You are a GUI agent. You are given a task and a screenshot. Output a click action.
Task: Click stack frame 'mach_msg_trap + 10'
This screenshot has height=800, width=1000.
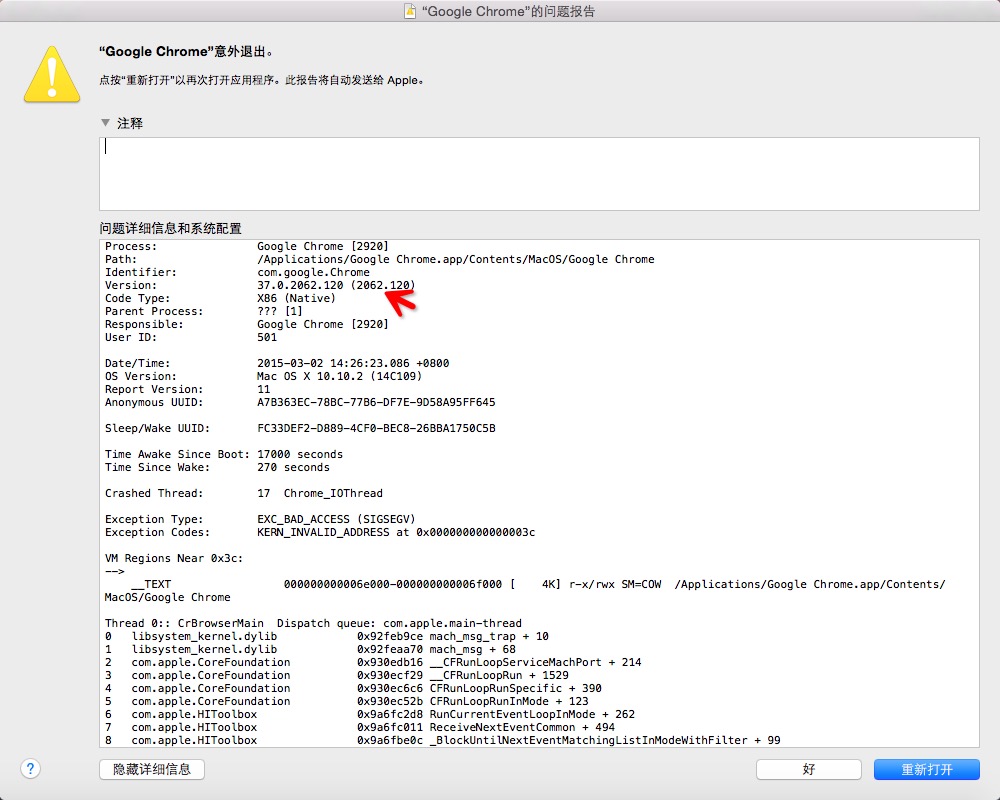coord(489,636)
